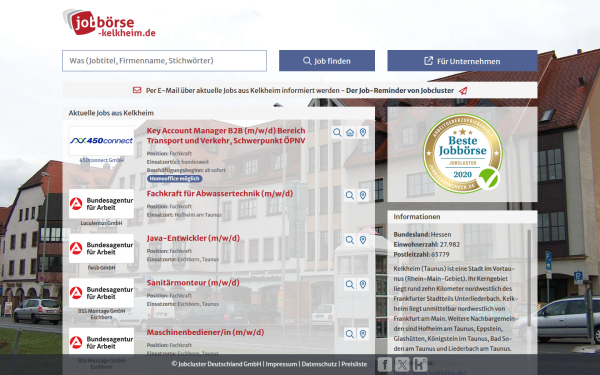Click the Job finden button
600x375 pixels.
pyautogui.click(x=327, y=60)
